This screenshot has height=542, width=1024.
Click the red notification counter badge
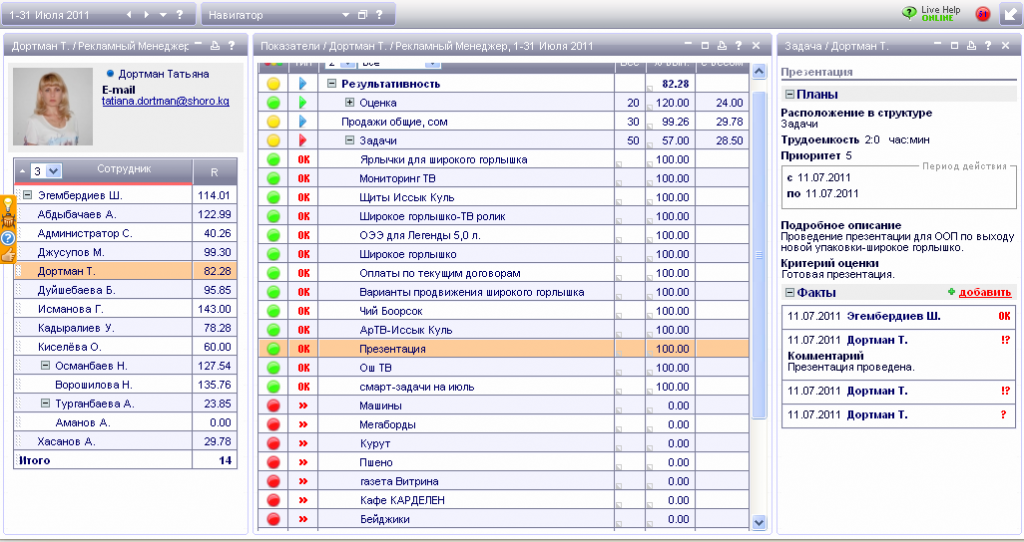pyautogui.click(x=982, y=14)
